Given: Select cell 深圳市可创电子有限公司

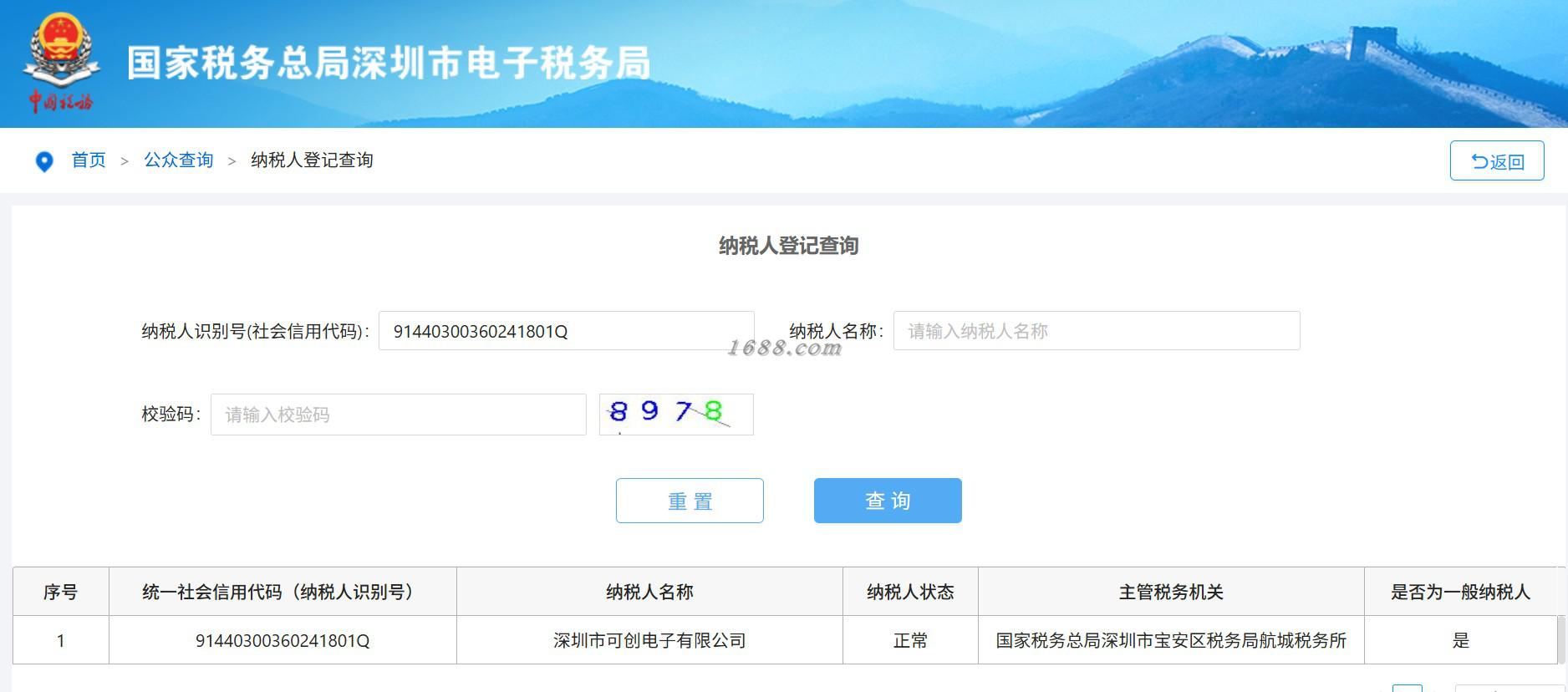Looking at the screenshot, I should coord(649,640).
